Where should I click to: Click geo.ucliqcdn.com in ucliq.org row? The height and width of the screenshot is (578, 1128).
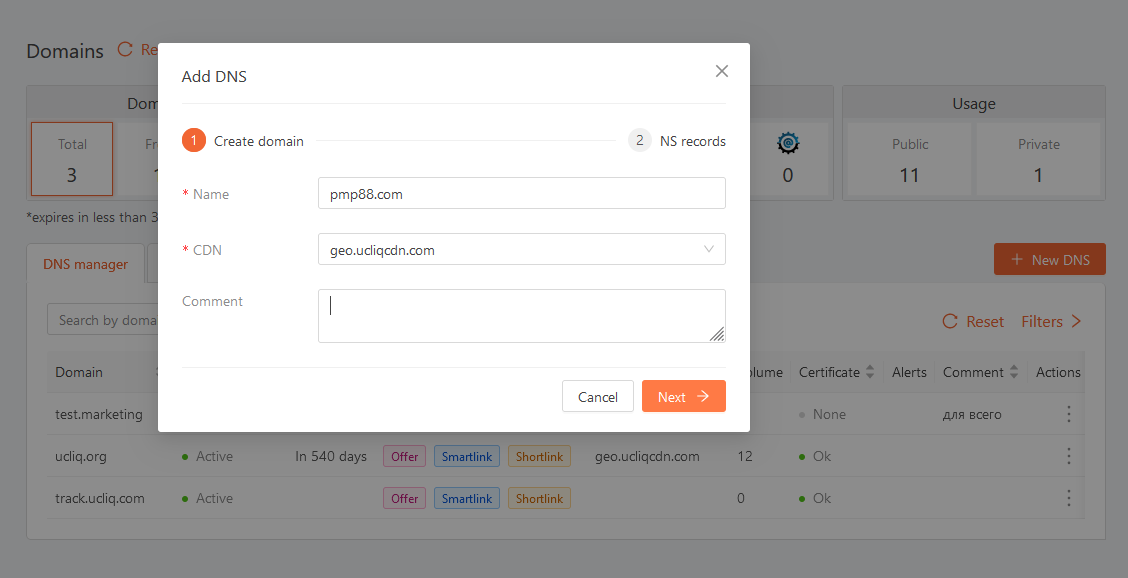tap(647, 456)
